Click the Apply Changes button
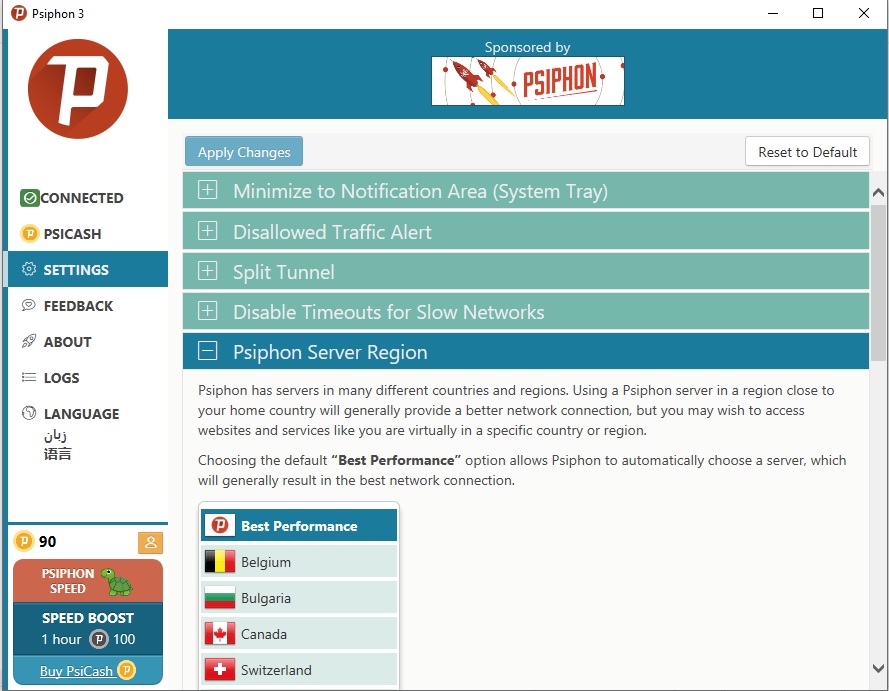The width and height of the screenshot is (889, 691). [244, 151]
